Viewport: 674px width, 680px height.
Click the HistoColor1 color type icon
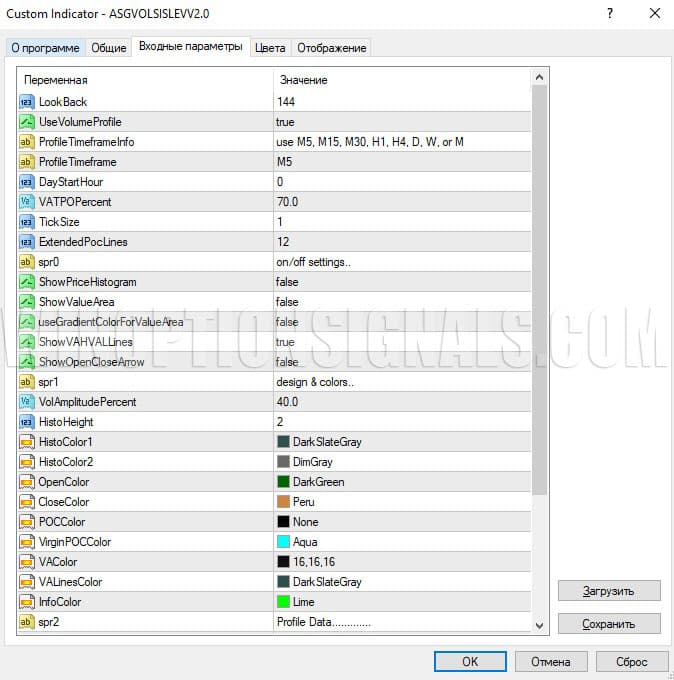(x=27, y=442)
